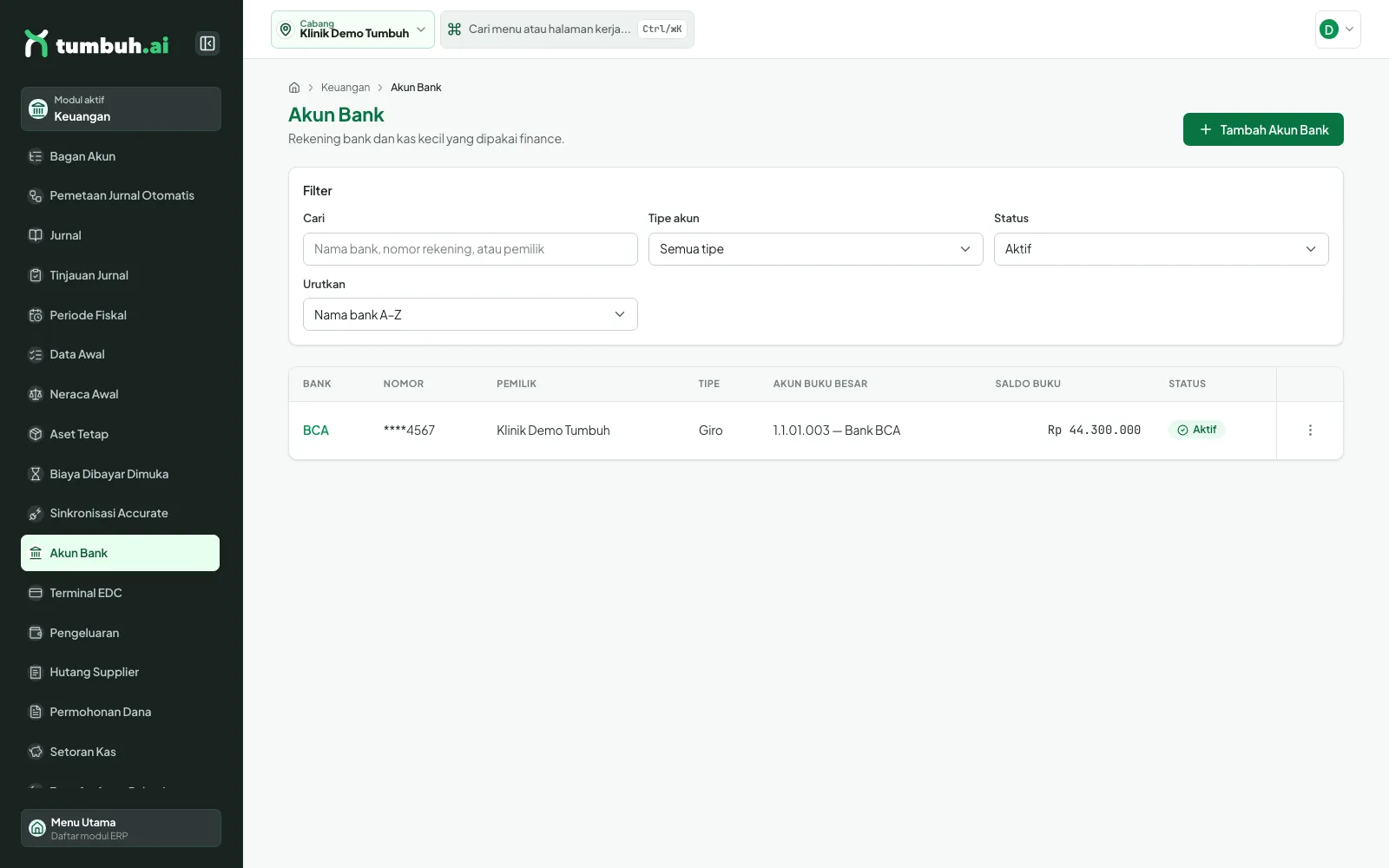Open the Urutkan sort dropdown
Viewport: 1389px width, 868px height.
click(470, 314)
